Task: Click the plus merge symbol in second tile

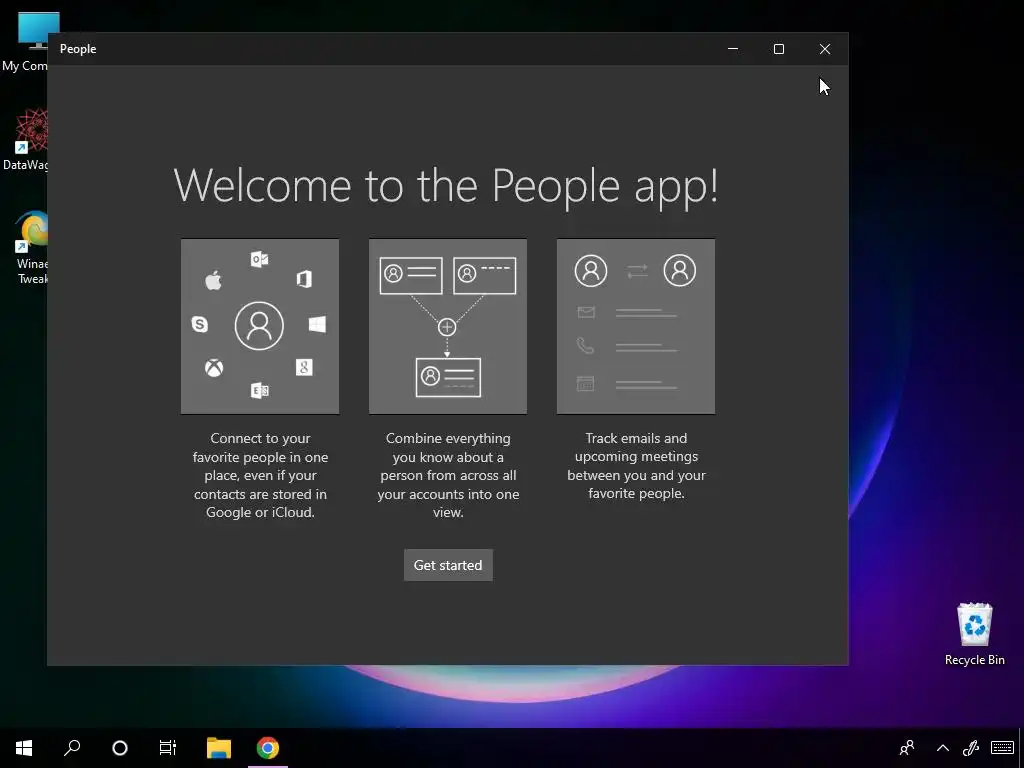Action: coord(447,327)
